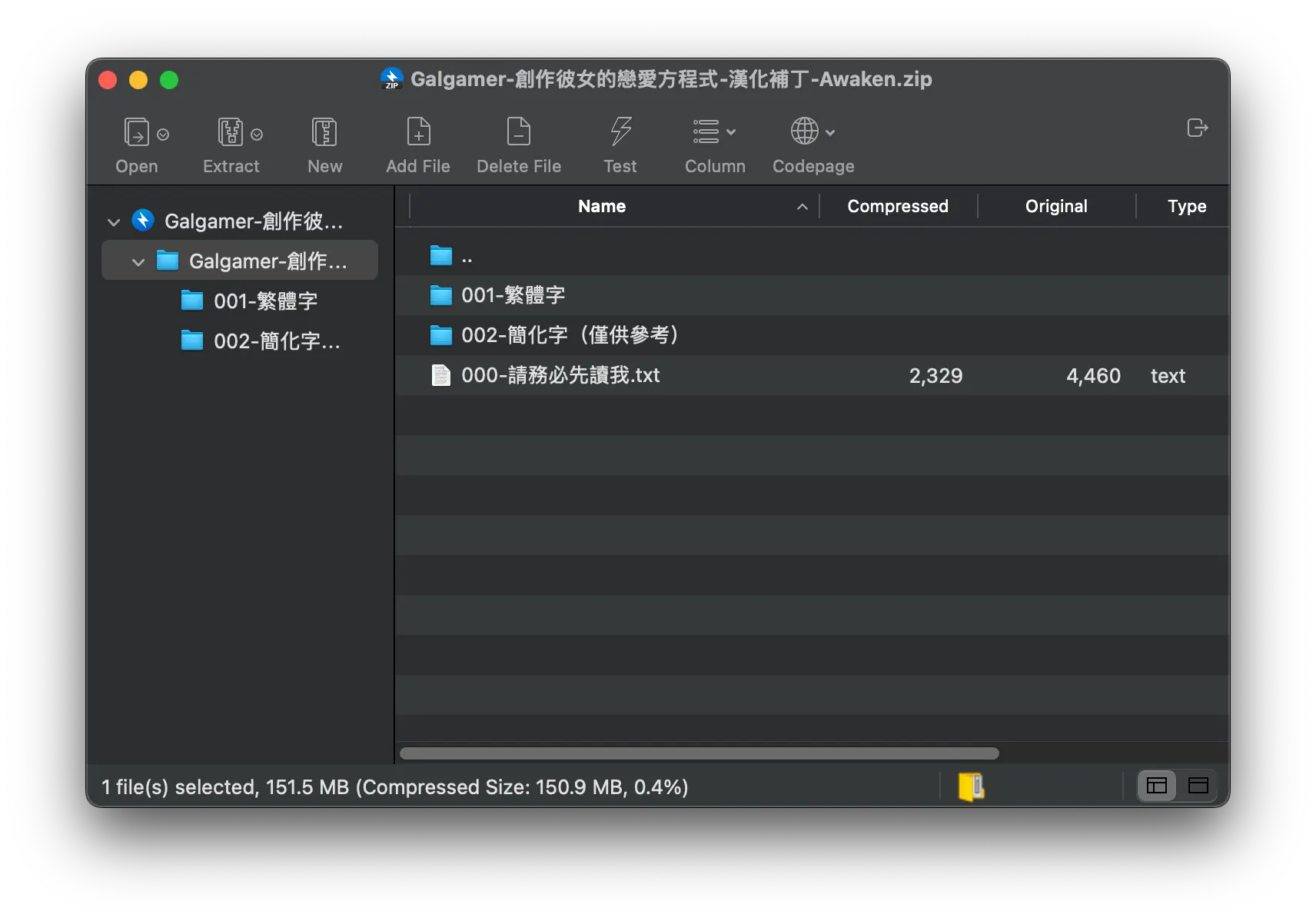Screen dimensions: 1316x921
Task: Select the 000-請務必先讀我.txt file row
Action: [x=560, y=375]
